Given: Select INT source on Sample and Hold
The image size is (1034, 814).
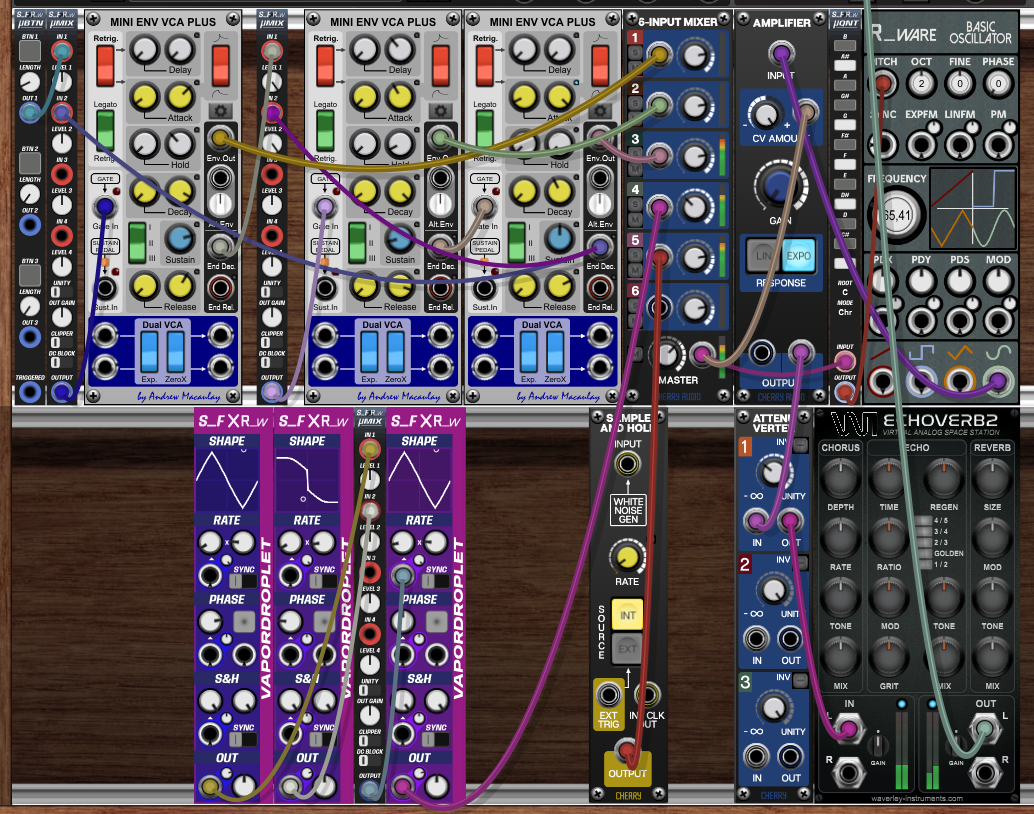Looking at the screenshot, I should click(x=627, y=615).
